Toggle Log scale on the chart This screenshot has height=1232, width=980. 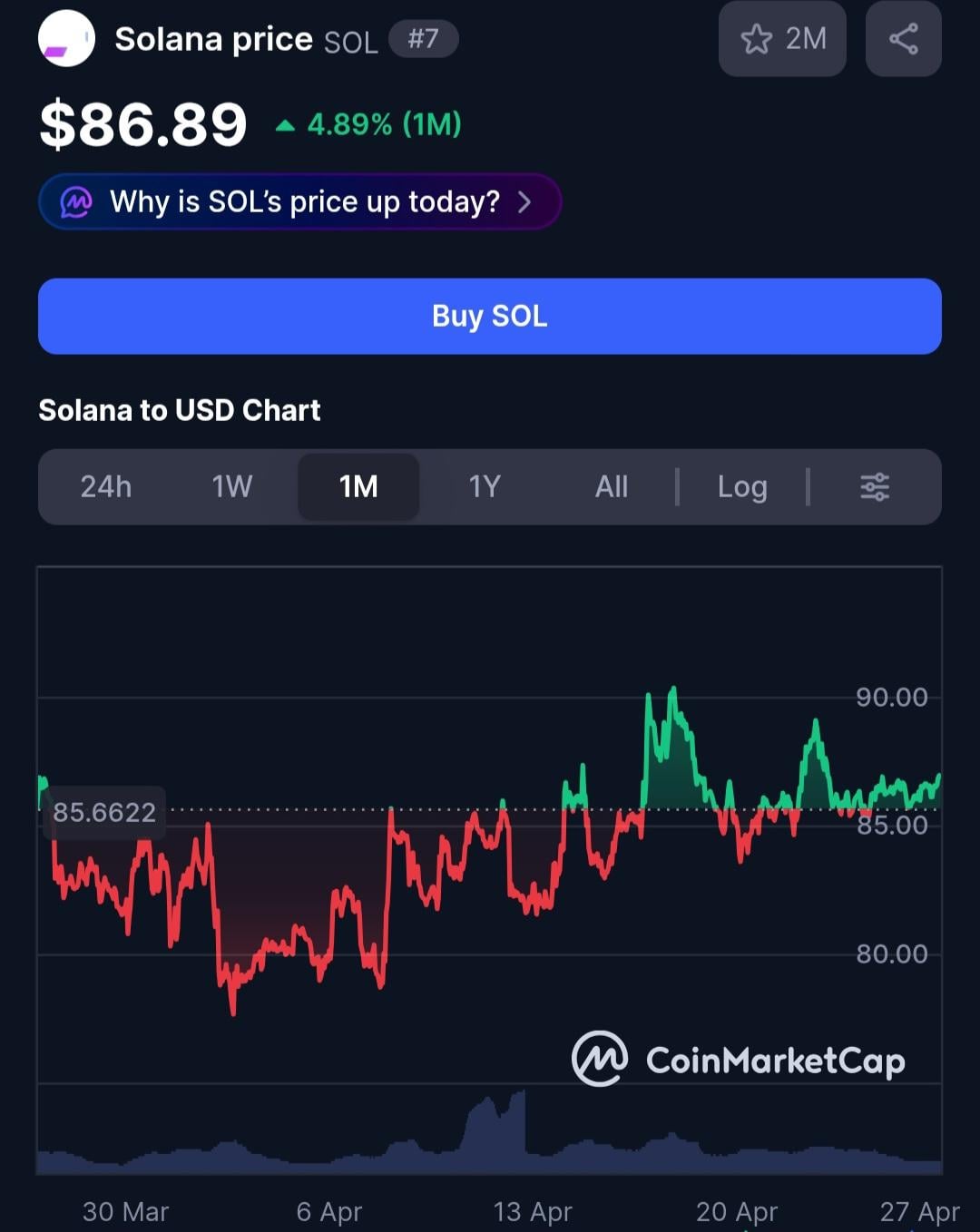point(742,487)
